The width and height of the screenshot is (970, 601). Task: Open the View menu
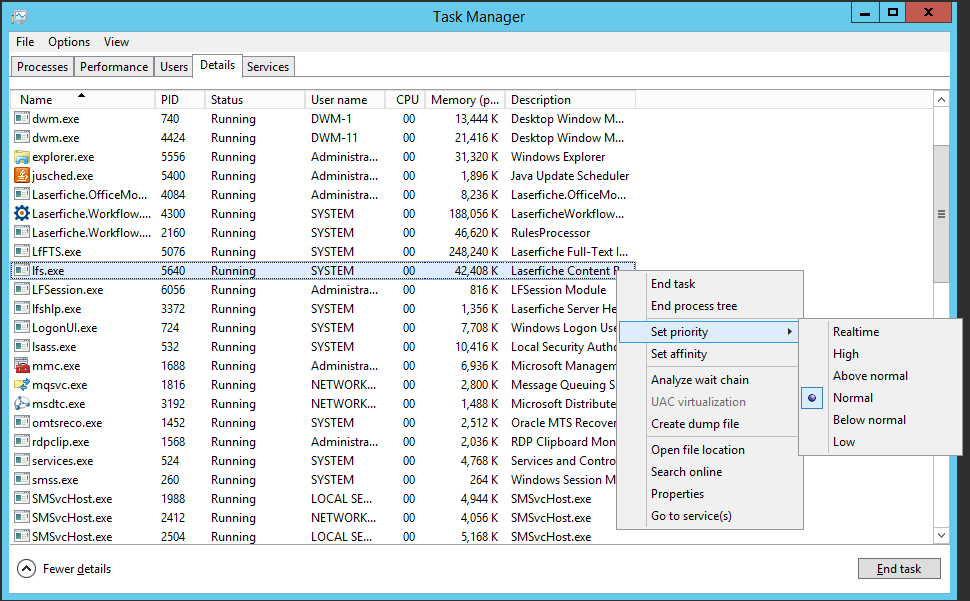pos(116,42)
